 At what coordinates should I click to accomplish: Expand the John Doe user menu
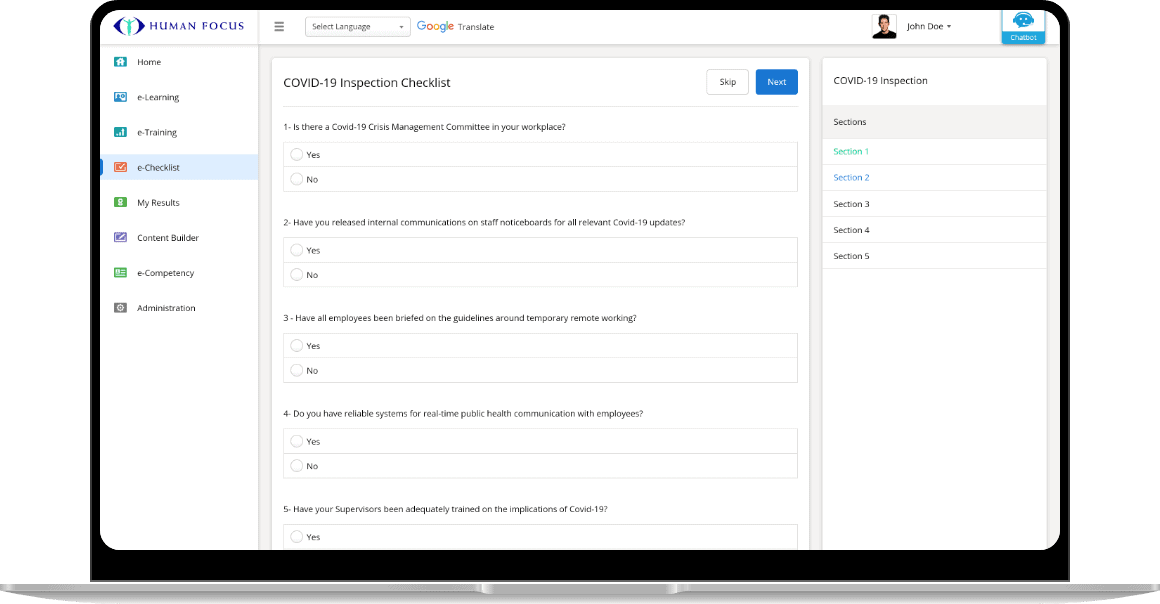point(928,27)
